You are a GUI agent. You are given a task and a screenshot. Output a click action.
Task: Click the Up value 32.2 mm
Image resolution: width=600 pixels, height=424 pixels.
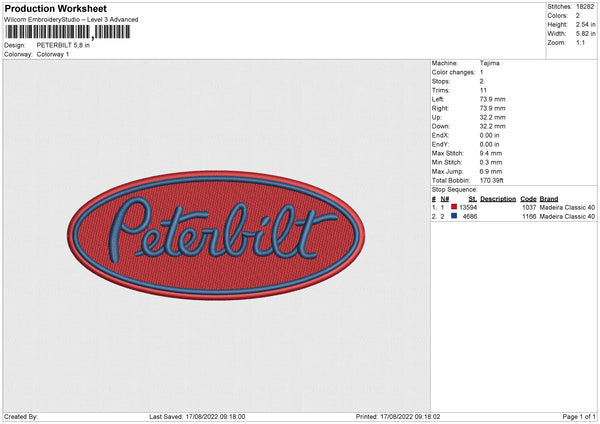(492, 117)
